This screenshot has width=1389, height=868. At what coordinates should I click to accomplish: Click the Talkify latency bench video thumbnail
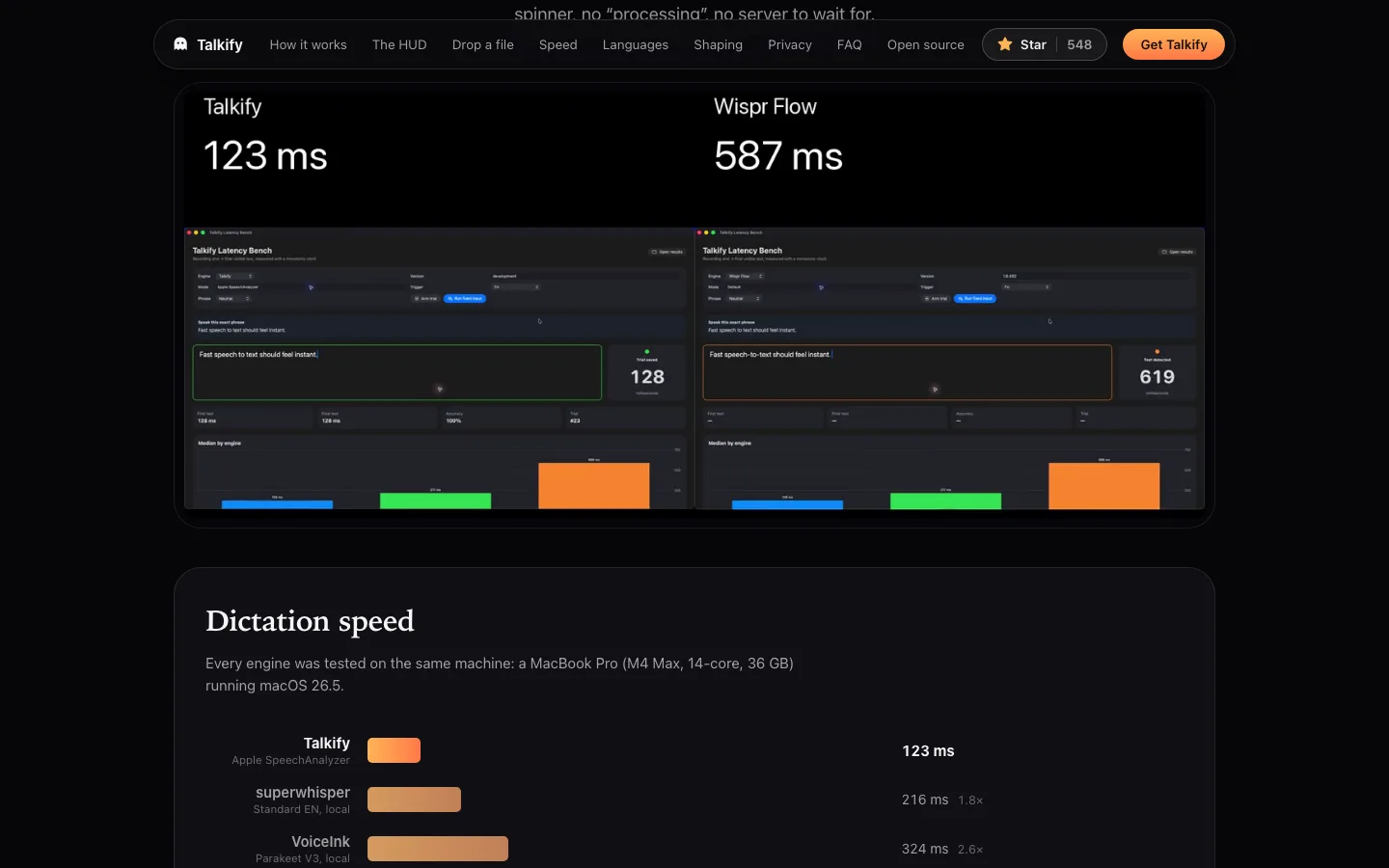point(439,368)
